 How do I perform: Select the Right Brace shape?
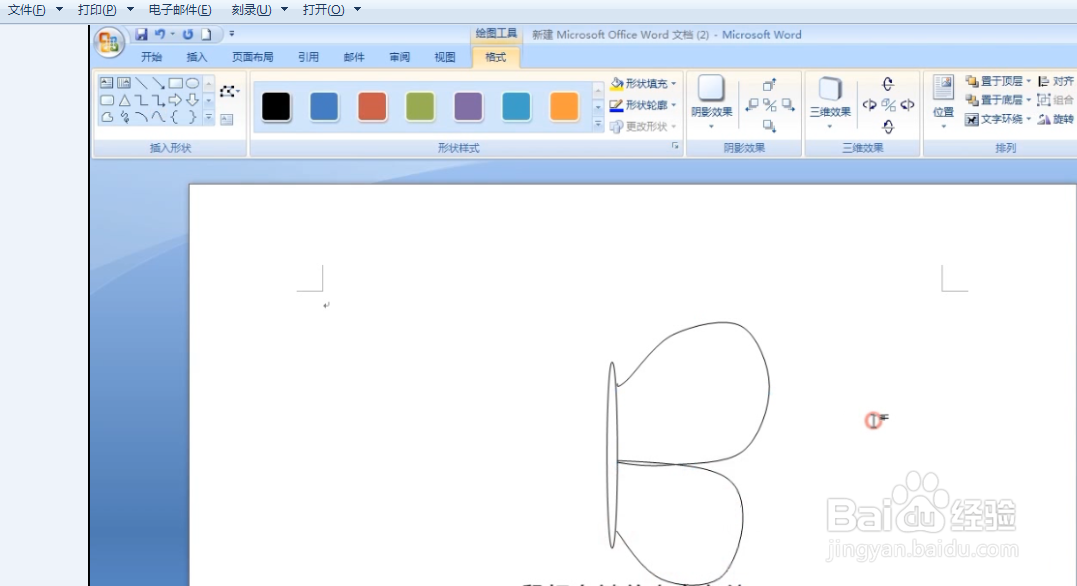(192, 117)
